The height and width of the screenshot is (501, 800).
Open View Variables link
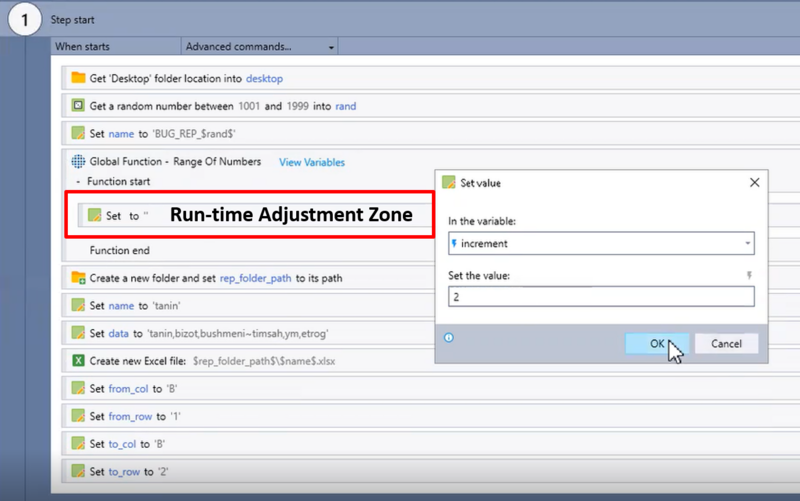click(x=312, y=162)
